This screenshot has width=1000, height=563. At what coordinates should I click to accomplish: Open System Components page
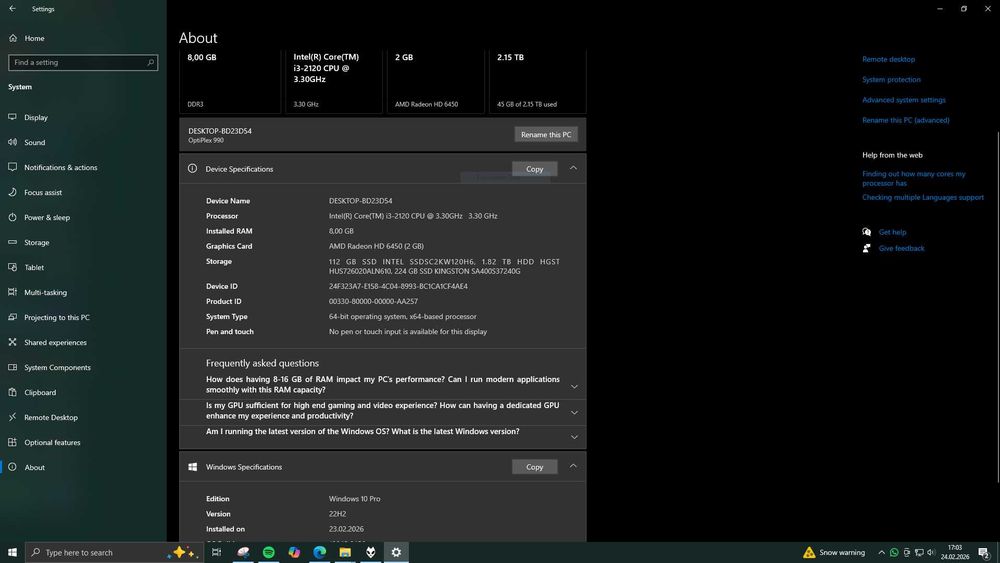pyautogui.click(x=57, y=367)
